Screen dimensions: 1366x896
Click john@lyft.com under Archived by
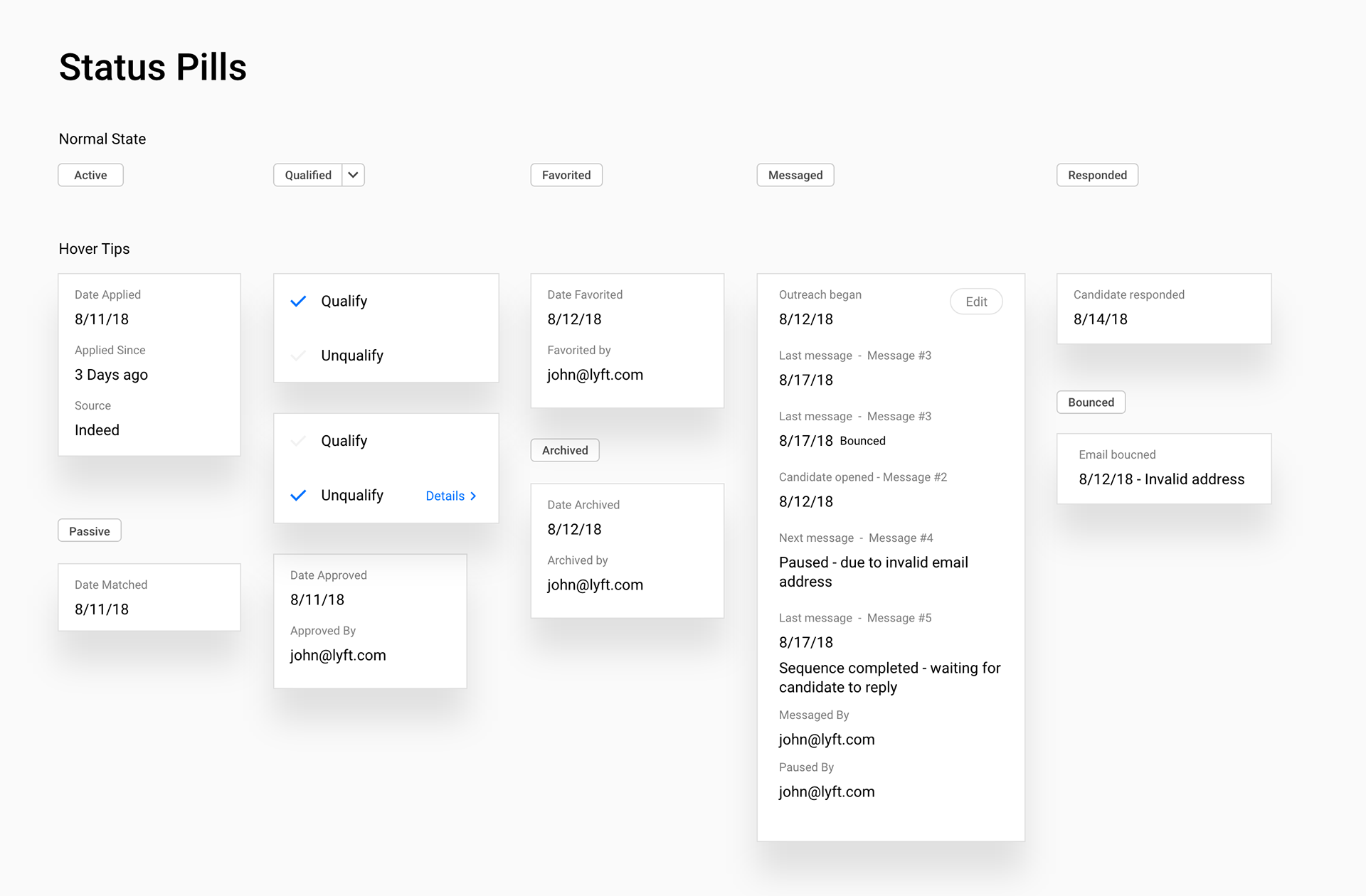coord(595,585)
